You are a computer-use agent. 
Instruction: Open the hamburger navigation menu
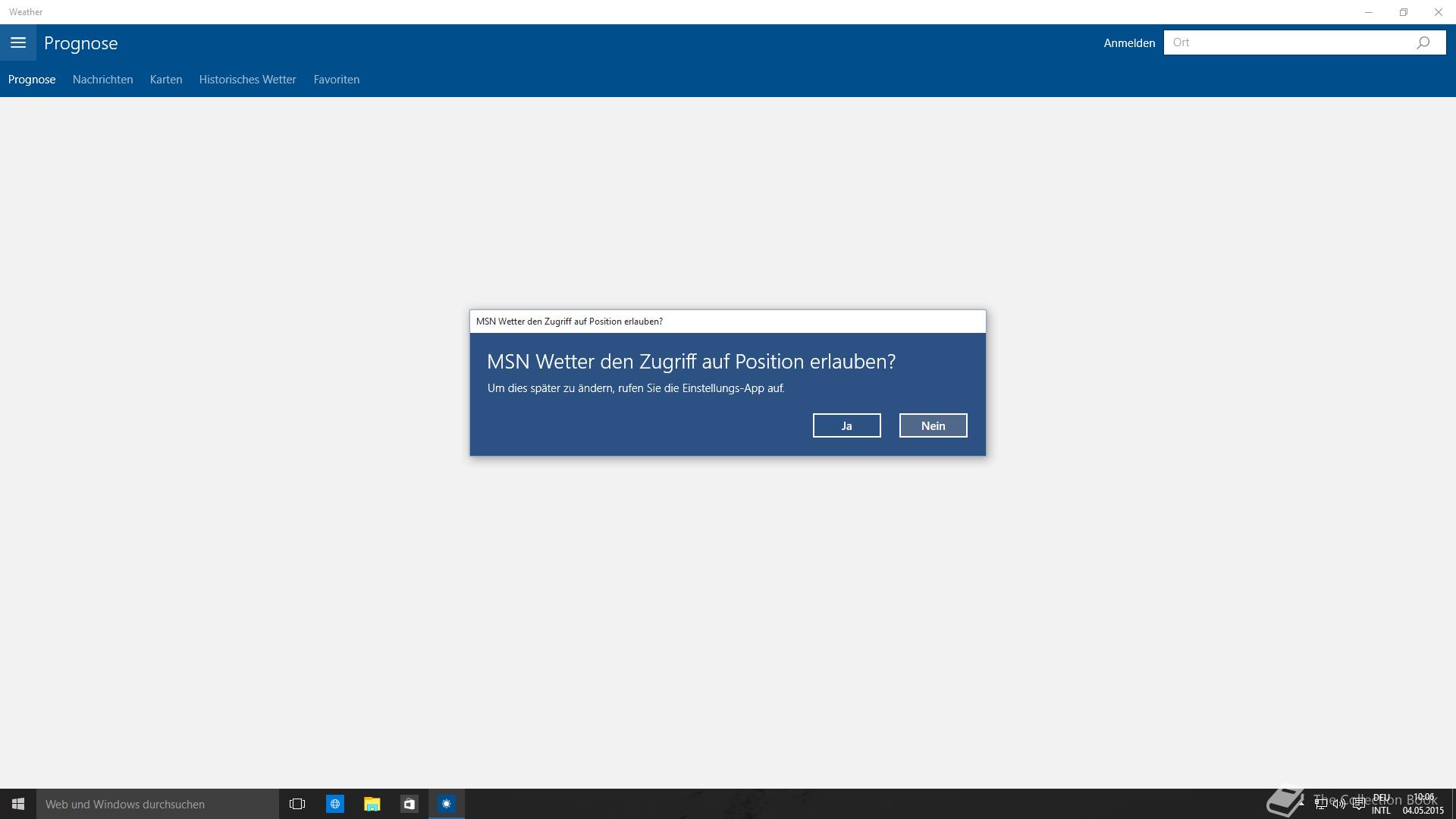(18, 42)
